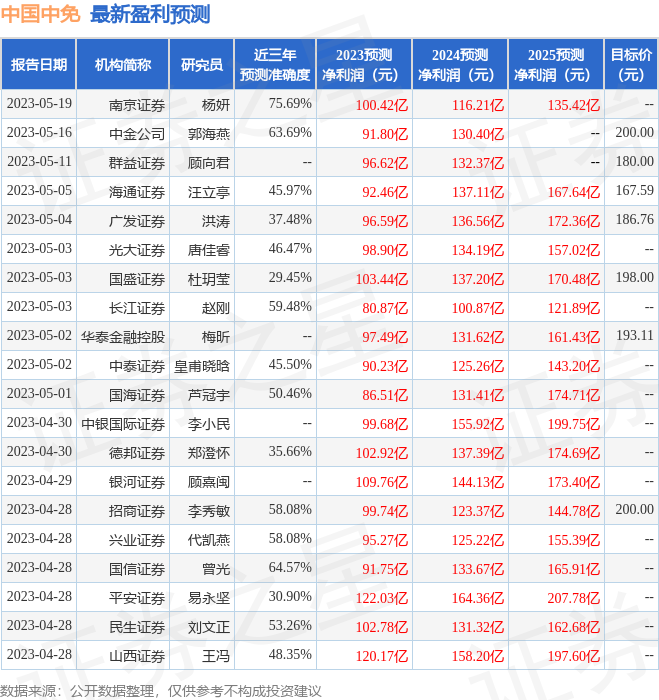659x700 pixels.
Task: Click target price 193.11
Action: 634,335
